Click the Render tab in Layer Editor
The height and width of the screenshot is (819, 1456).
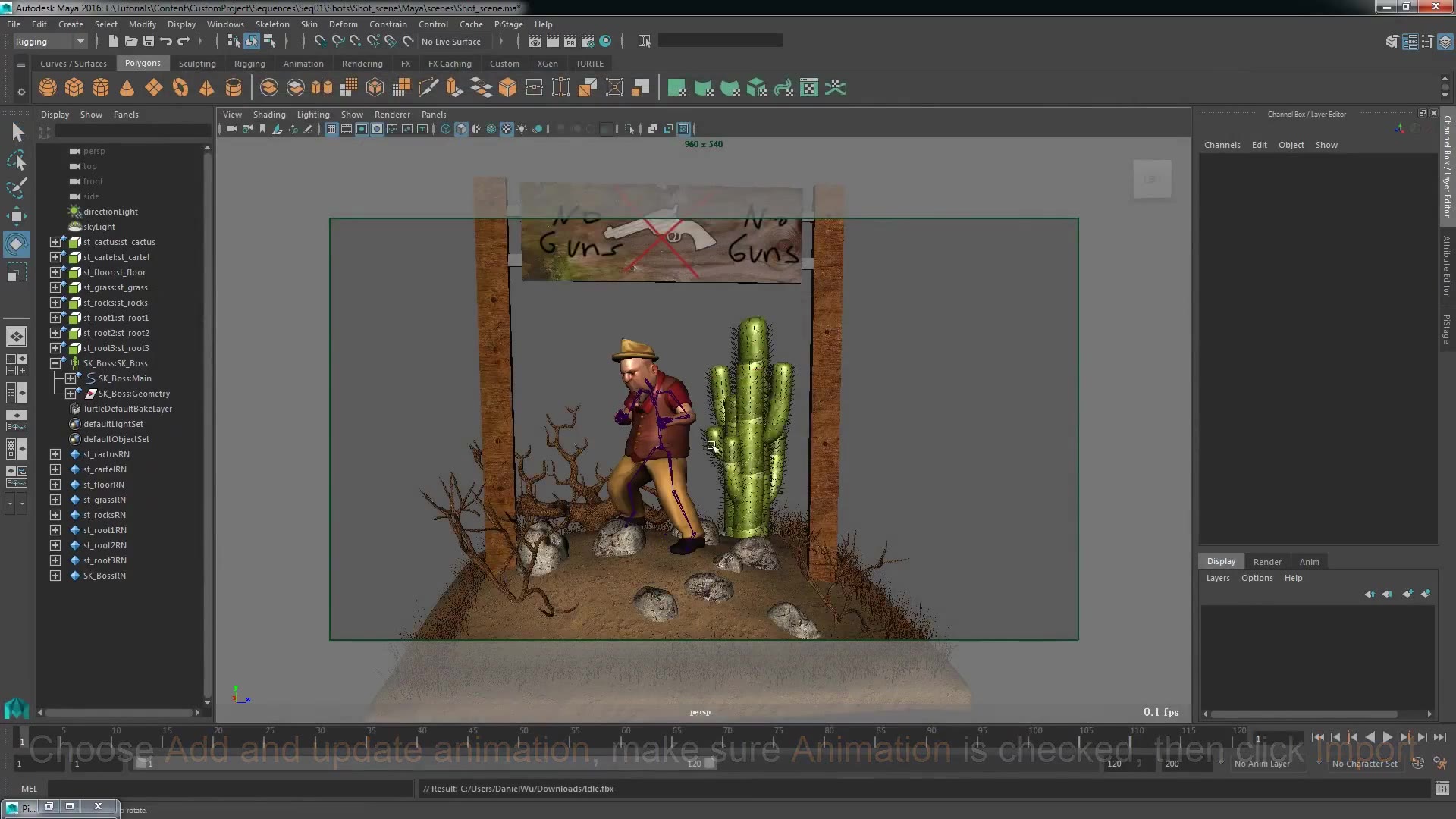pyautogui.click(x=1266, y=562)
